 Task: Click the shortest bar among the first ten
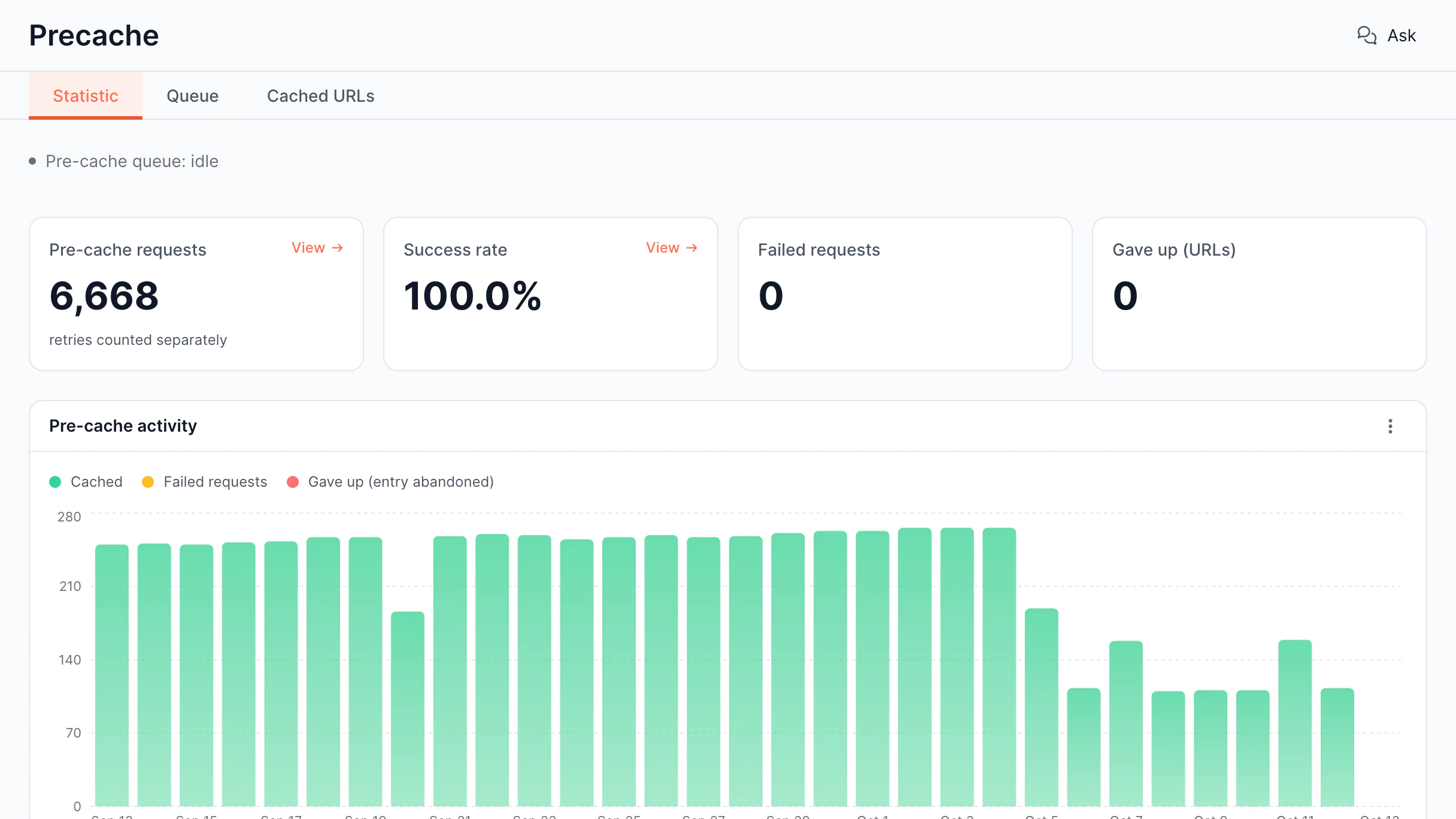pyautogui.click(x=408, y=709)
